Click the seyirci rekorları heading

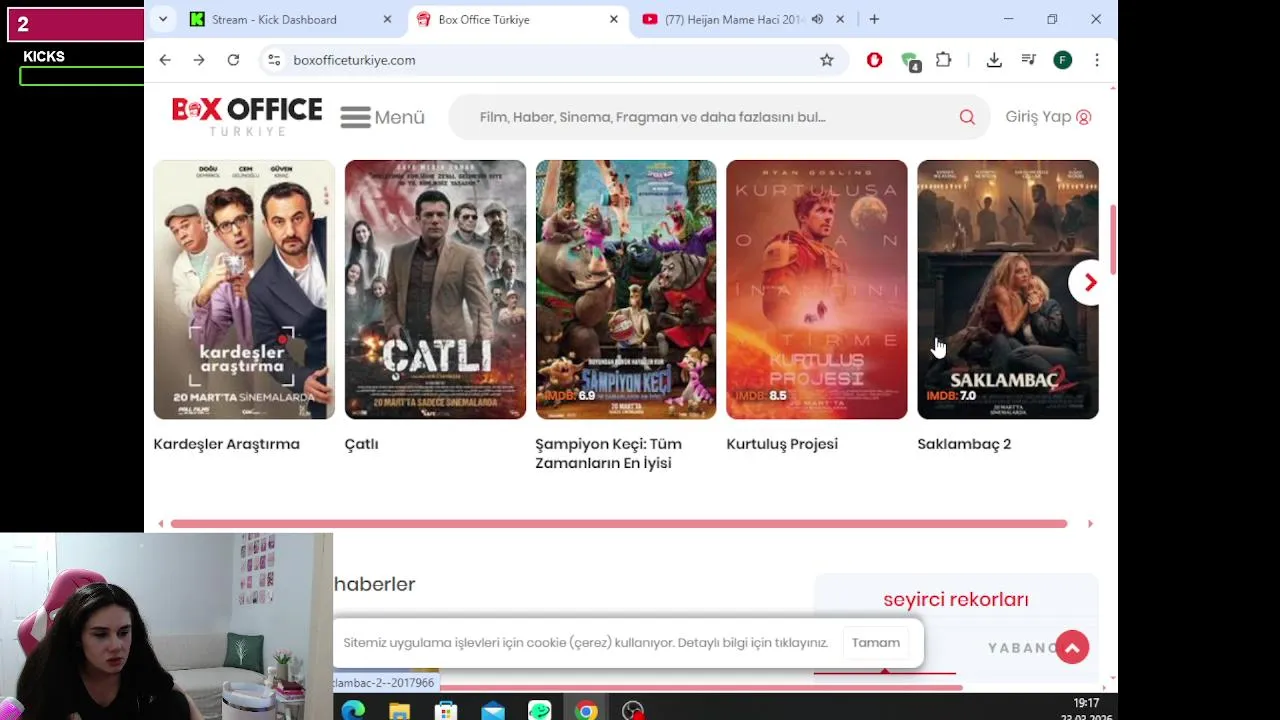pyautogui.click(x=956, y=600)
